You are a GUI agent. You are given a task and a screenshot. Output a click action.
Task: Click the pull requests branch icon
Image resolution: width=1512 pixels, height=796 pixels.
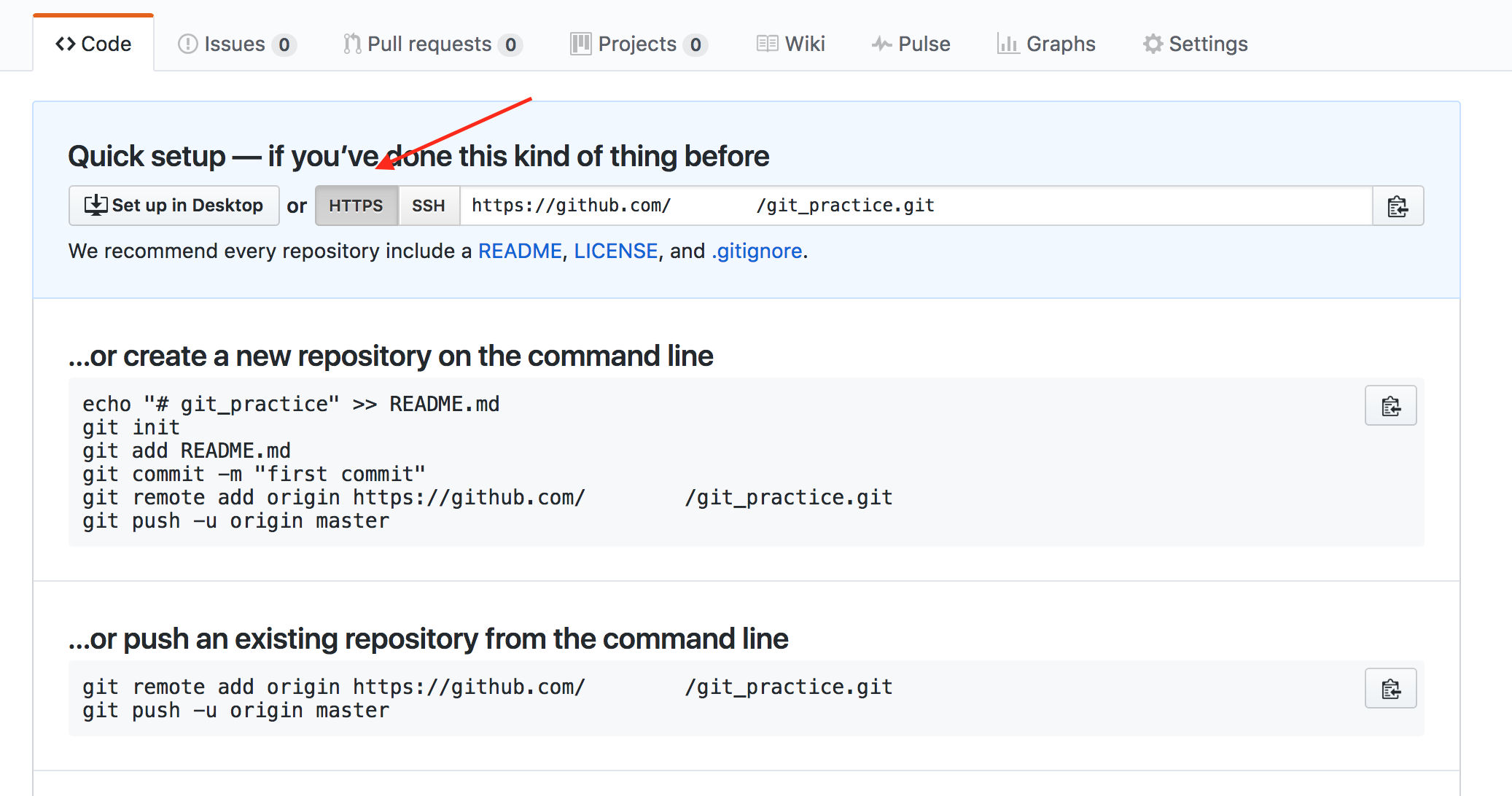351,44
